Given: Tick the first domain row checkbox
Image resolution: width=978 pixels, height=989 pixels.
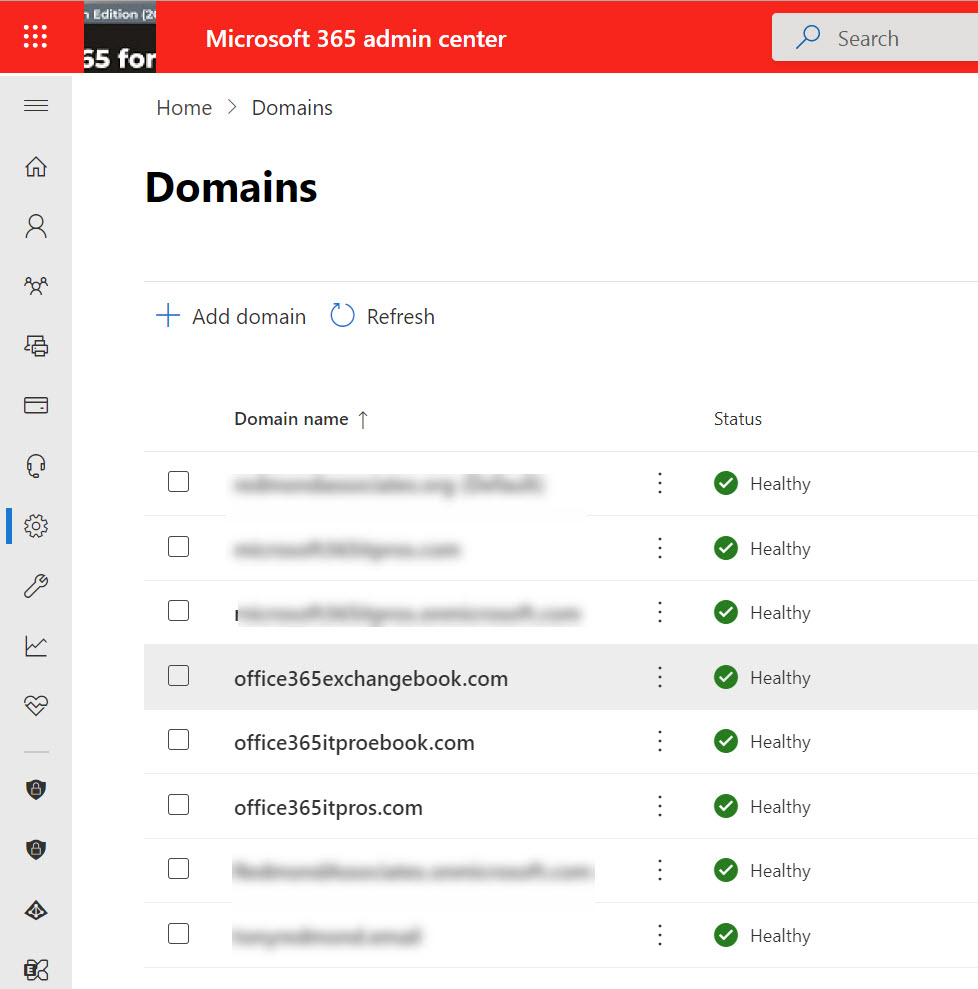Looking at the screenshot, I should 178,482.
